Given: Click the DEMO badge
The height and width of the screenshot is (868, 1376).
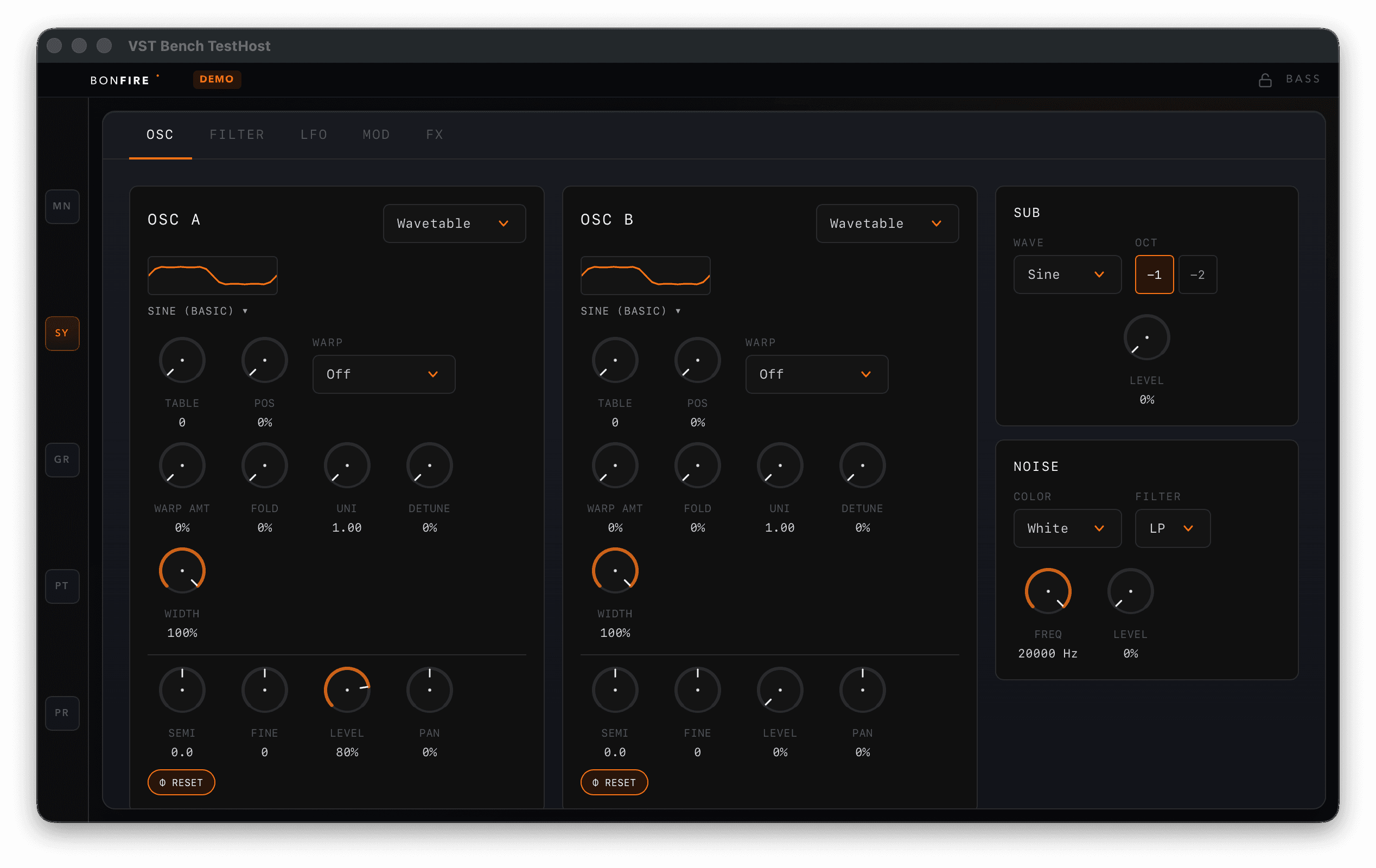Looking at the screenshot, I should point(217,79).
